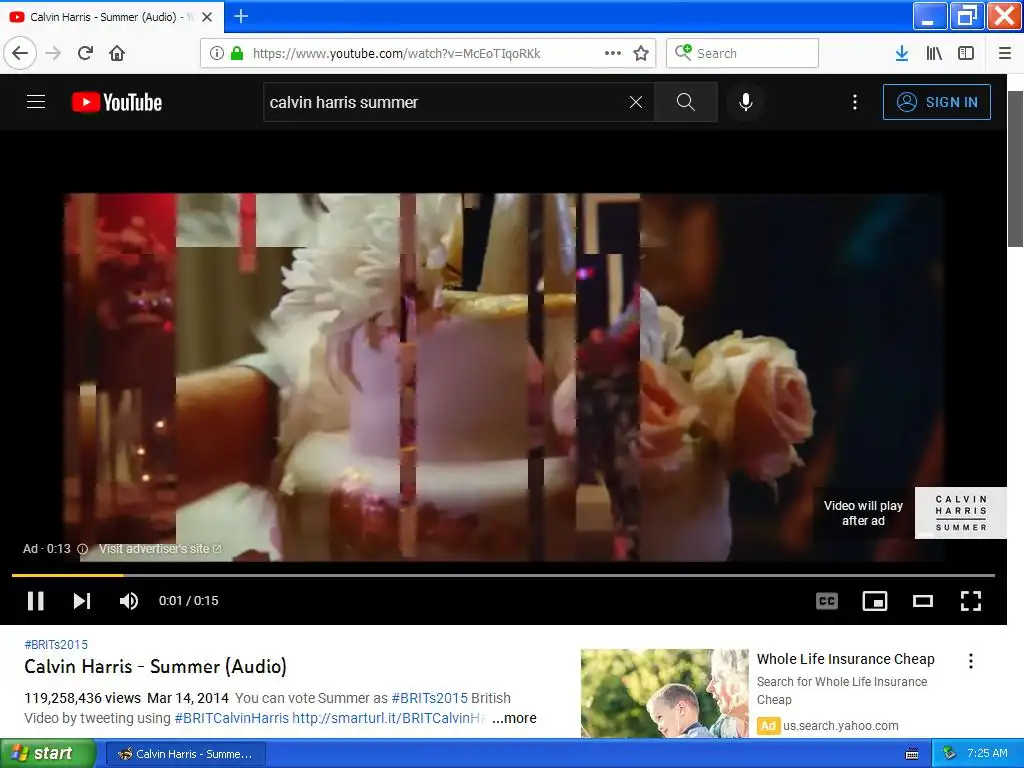Open the smarturl.it/BRITCalvinH link
Screen dimensions: 1024x768
[x=389, y=718]
